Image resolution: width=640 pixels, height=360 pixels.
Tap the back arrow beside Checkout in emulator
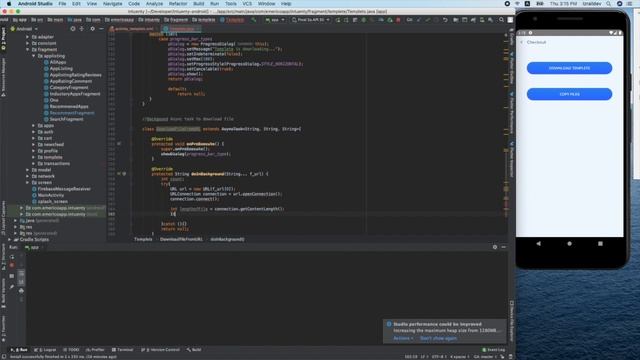click(521, 42)
